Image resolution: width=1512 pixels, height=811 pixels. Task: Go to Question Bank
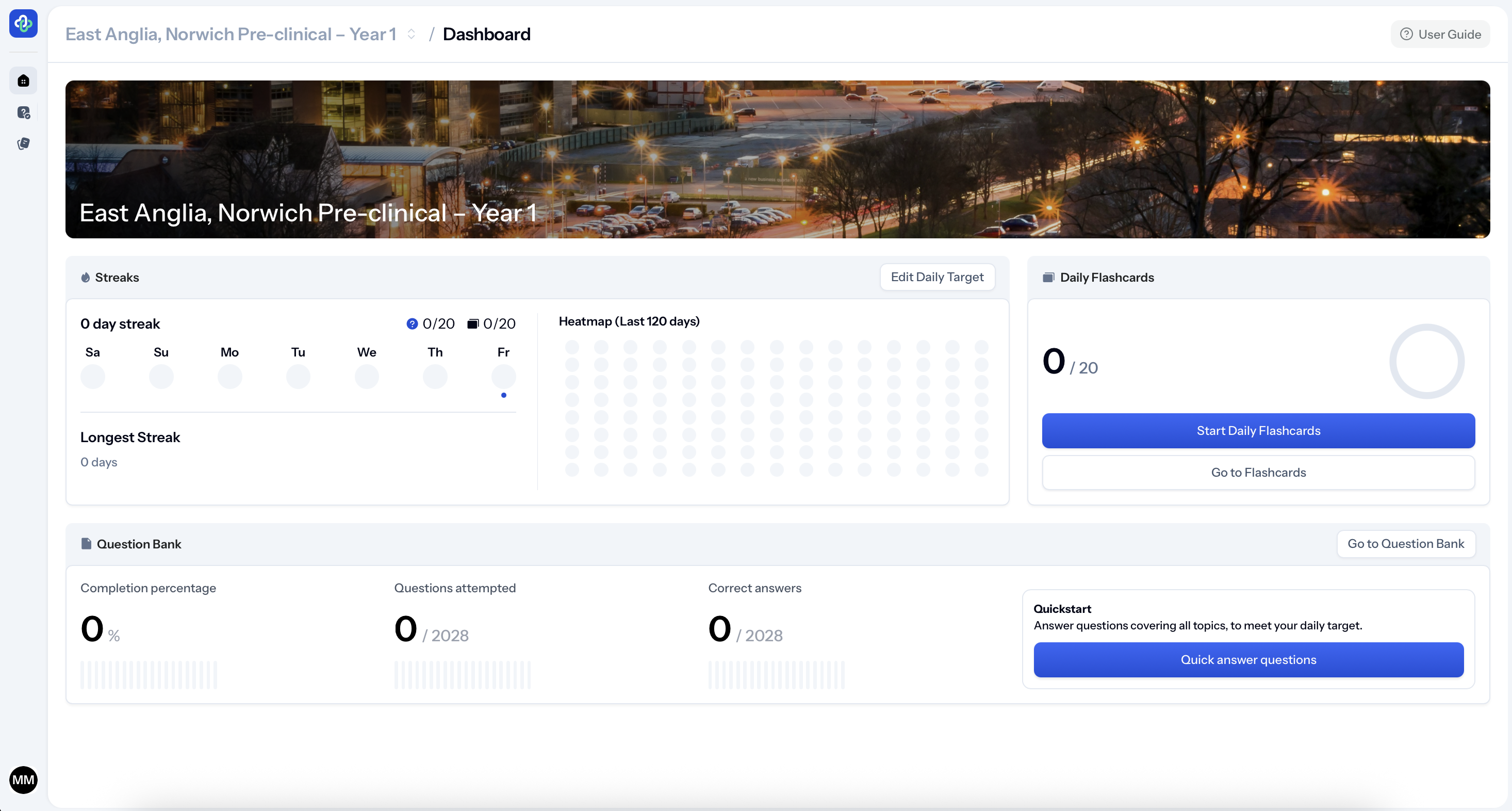pyautogui.click(x=1405, y=543)
